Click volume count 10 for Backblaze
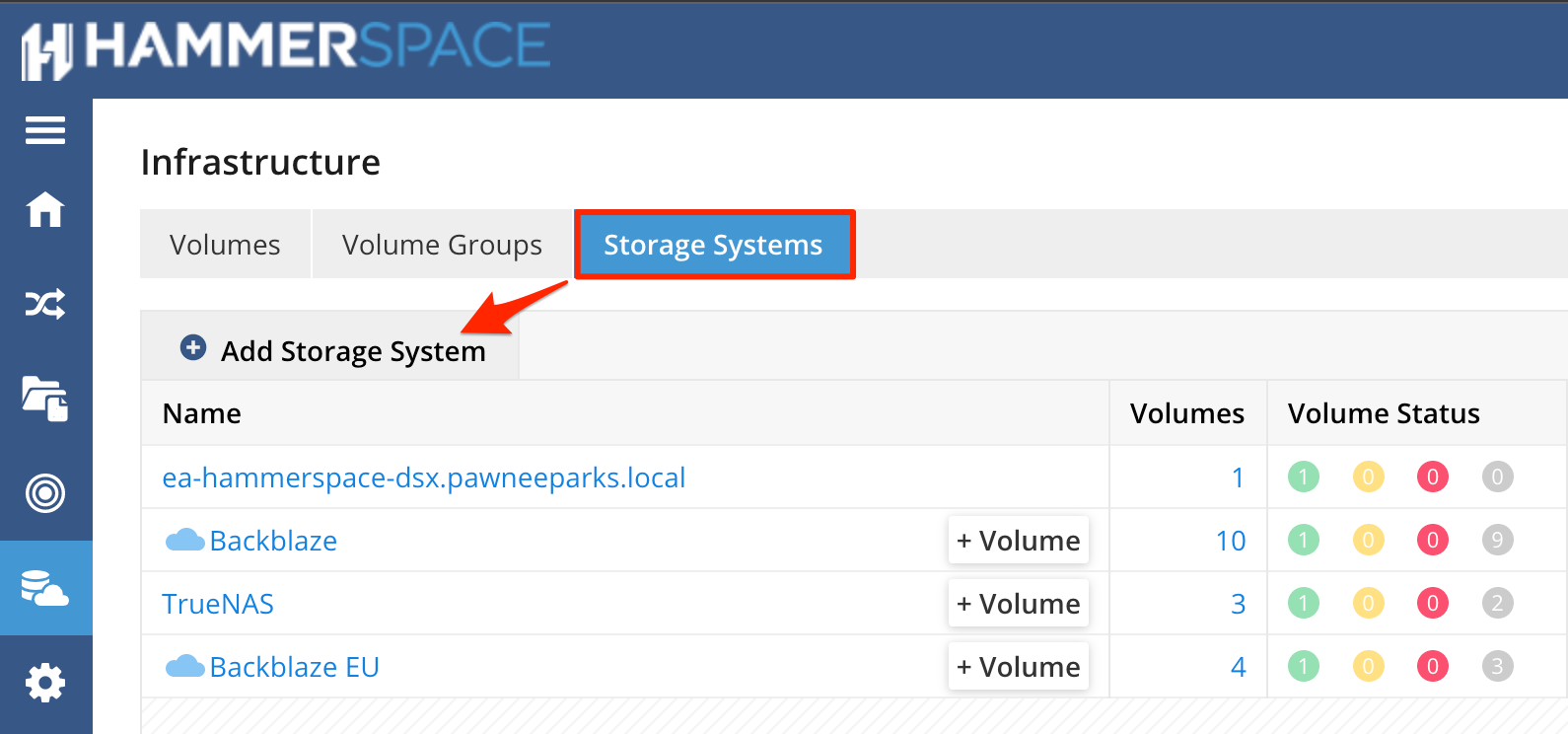1568x734 pixels. coord(1231,541)
